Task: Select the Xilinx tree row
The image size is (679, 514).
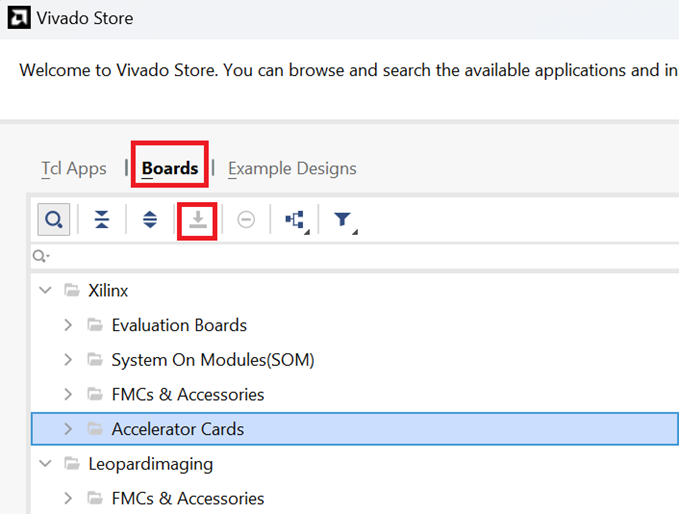Action: (355, 290)
